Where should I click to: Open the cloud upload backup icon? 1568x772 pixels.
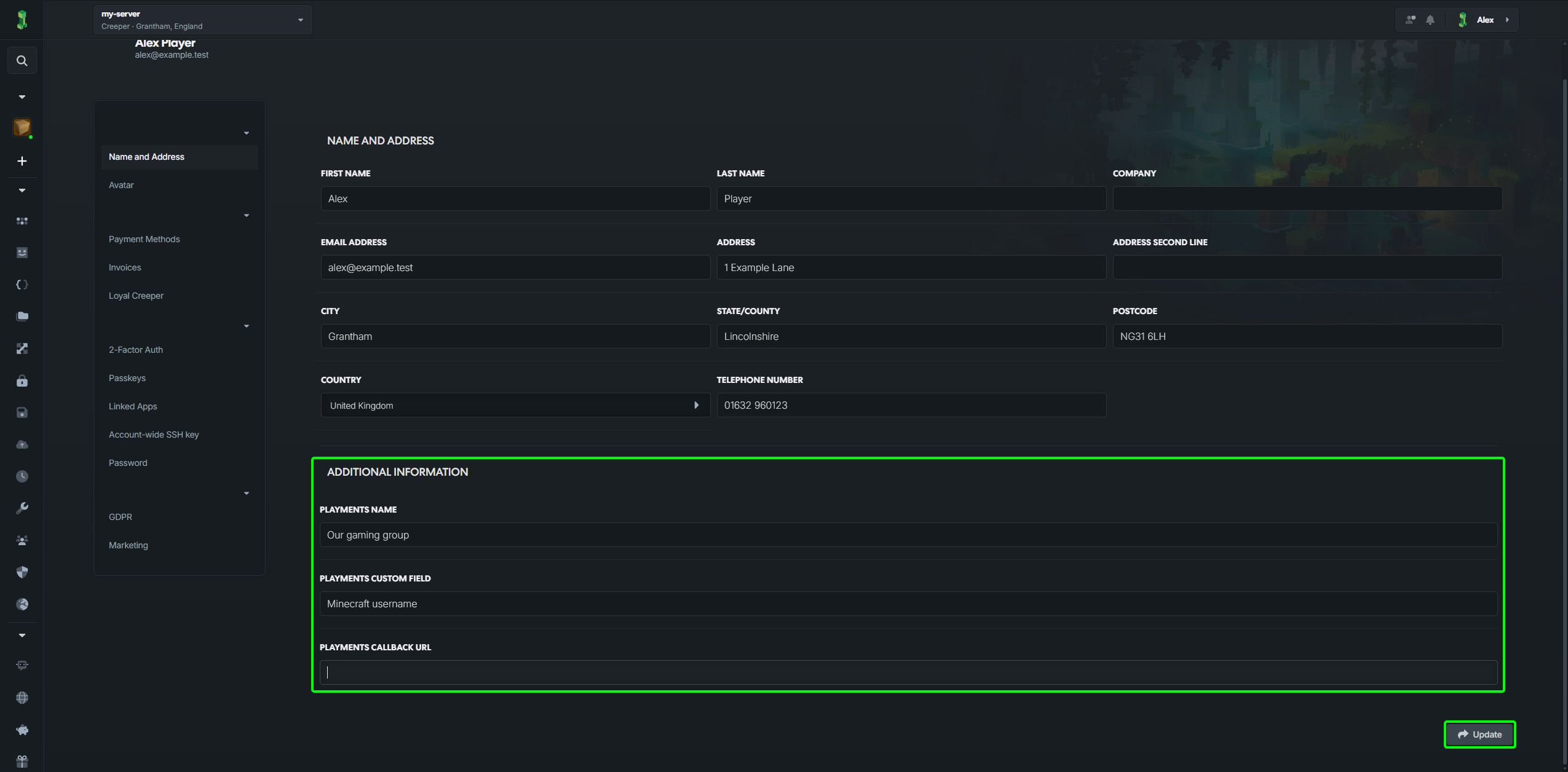pos(22,444)
